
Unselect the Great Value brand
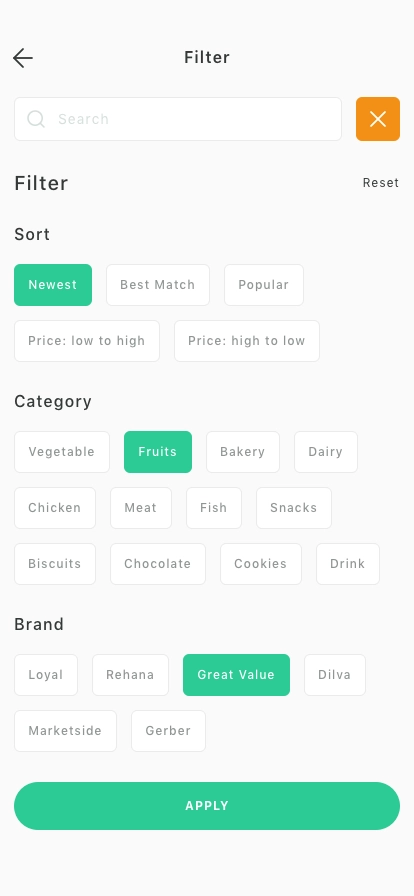(x=236, y=674)
